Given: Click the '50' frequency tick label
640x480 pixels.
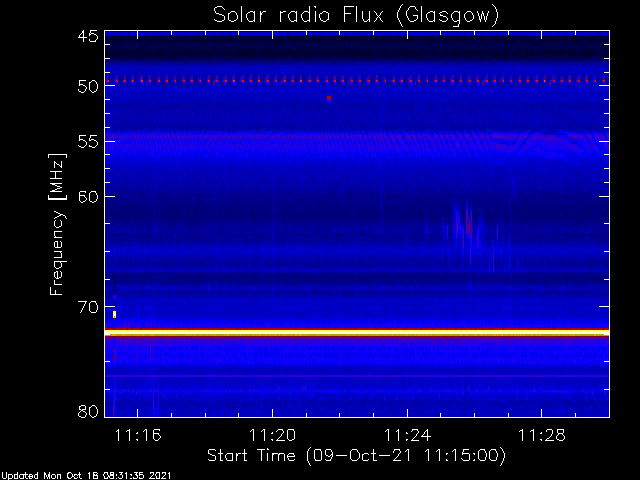Looking at the screenshot, I should [88, 87].
